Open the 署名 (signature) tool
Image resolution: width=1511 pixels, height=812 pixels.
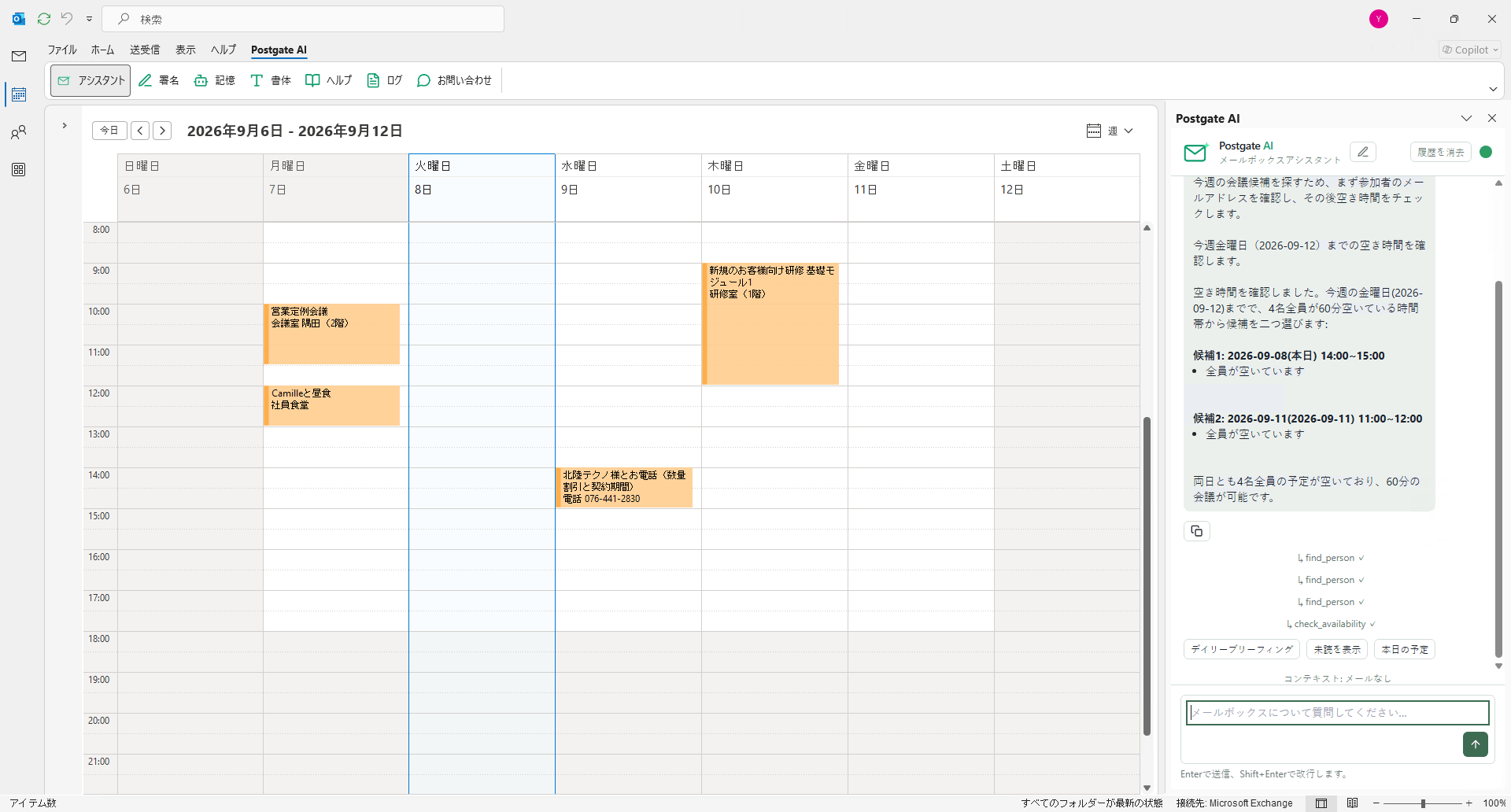pyautogui.click(x=159, y=80)
